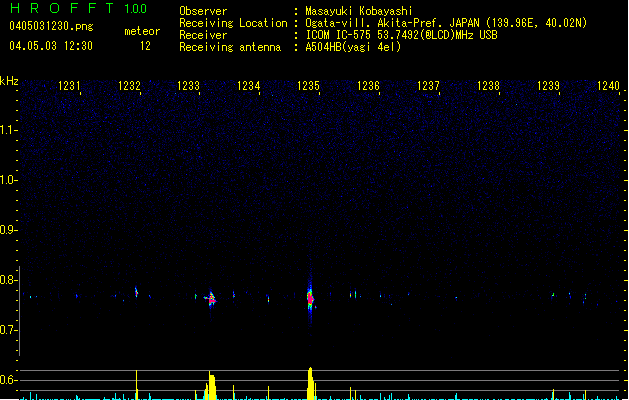Select the A504HB yagi antenna text
Image resolution: width=629 pixels, height=400 pixels.
coord(353,47)
